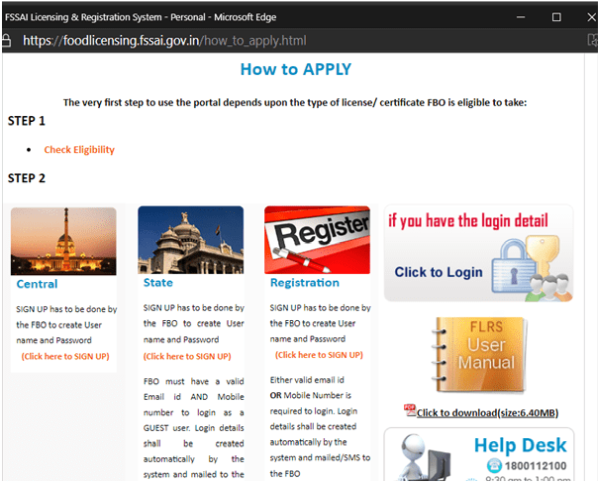Viewport: 600px width, 483px height.
Task: Click the SIGN UP link under State
Action: point(187,356)
